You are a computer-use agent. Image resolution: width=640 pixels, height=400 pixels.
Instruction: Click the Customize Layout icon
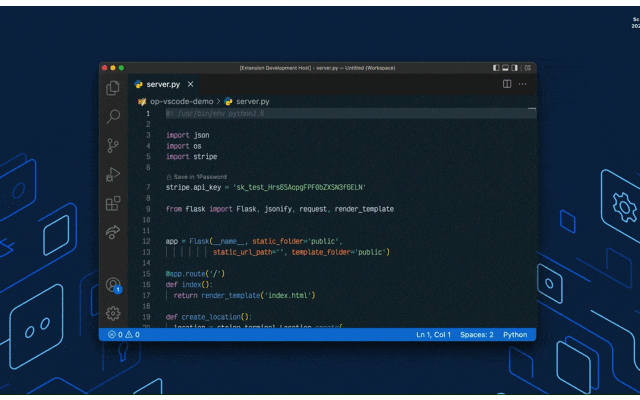coord(528,68)
